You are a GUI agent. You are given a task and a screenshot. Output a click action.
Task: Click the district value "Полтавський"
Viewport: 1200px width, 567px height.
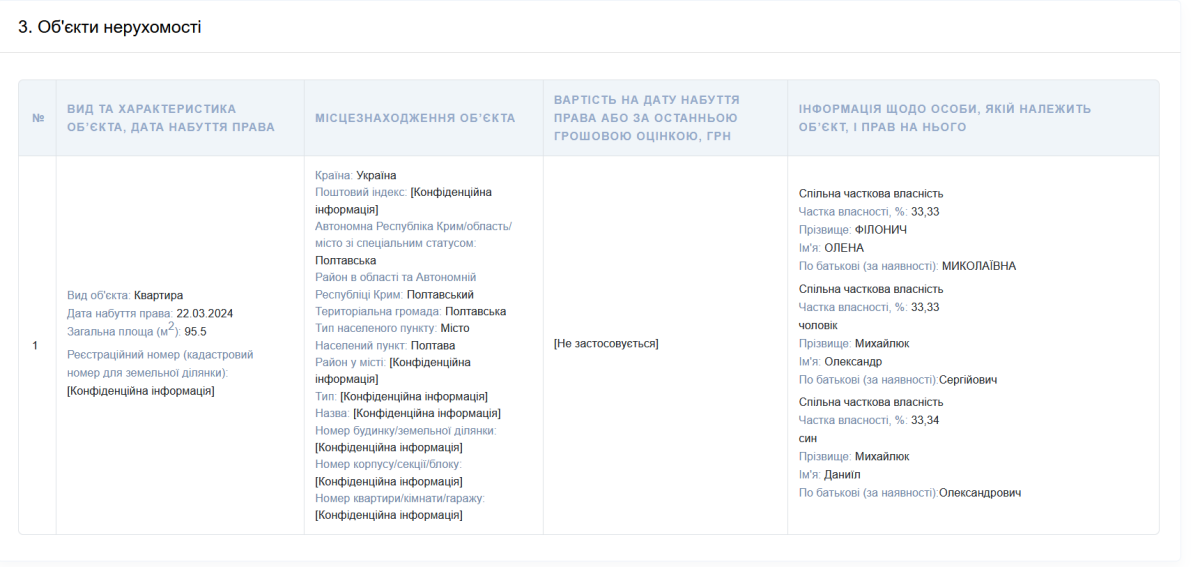[x=441, y=294]
